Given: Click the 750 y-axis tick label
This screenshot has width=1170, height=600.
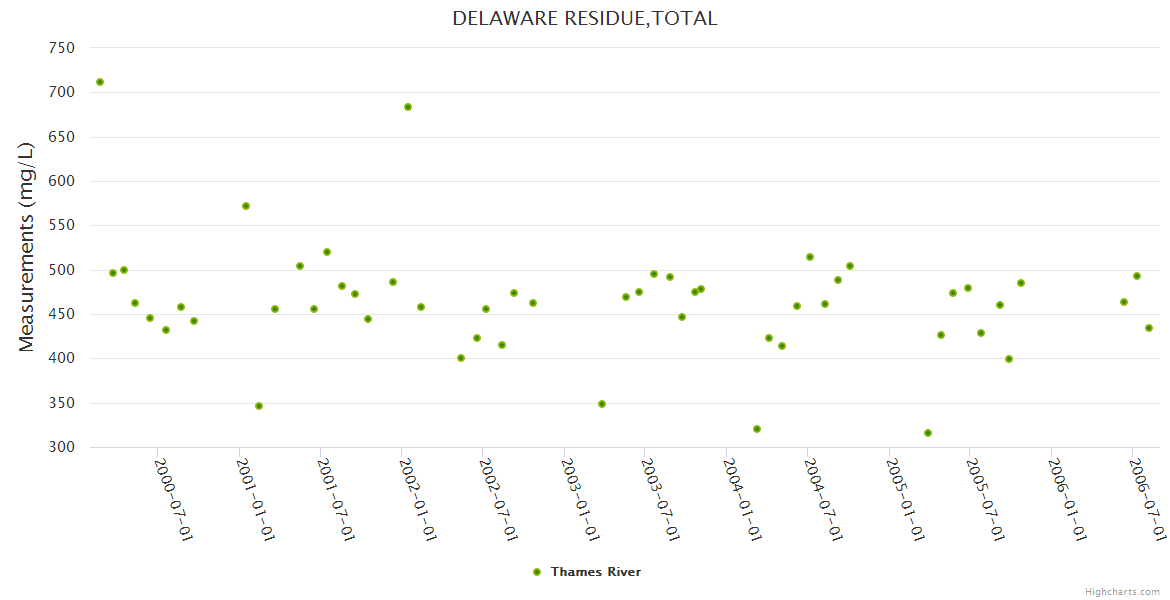Looking at the screenshot, I should pyautogui.click(x=62, y=48).
